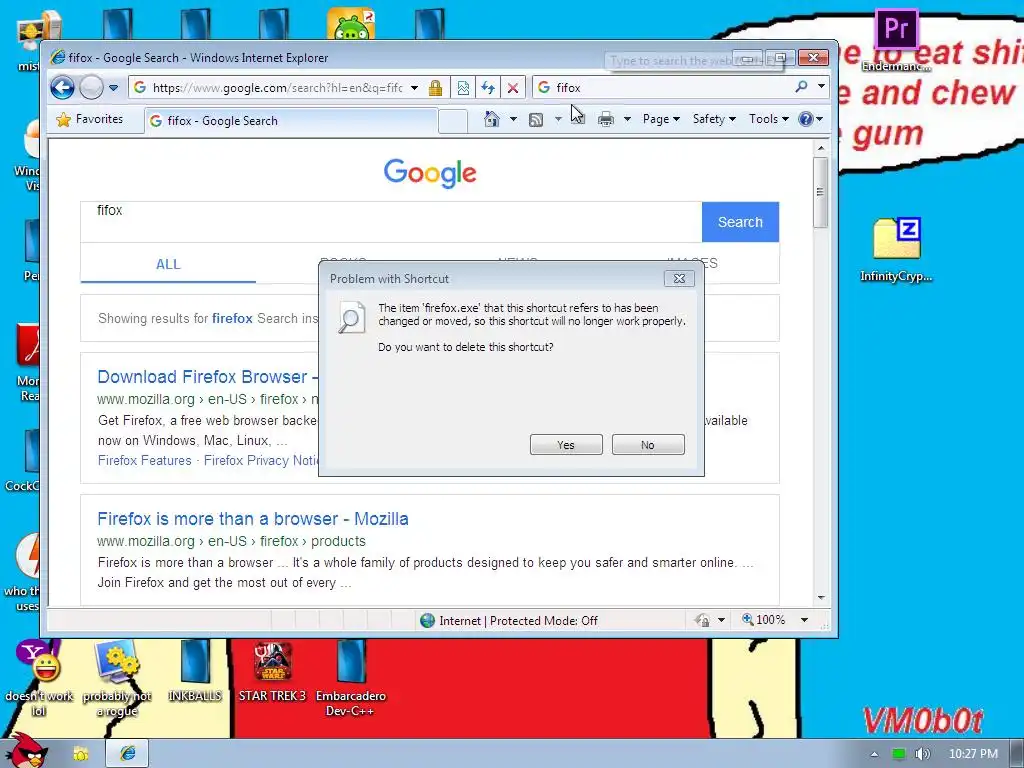The height and width of the screenshot is (768, 1024).
Task: Click the Compatibility View broken page icon
Action: (x=463, y=88)
